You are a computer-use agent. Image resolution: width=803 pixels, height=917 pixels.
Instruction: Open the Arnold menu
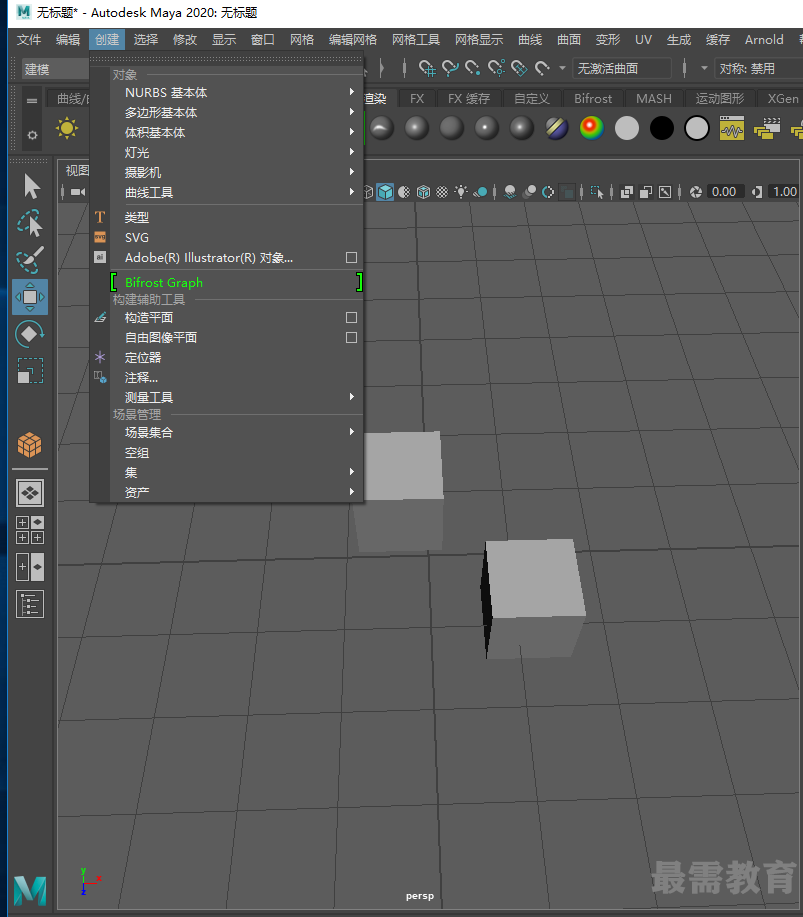tap(764, 40)
